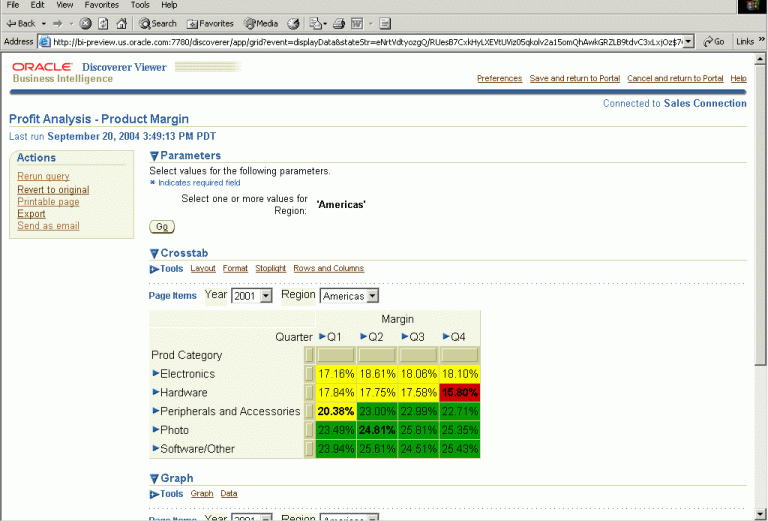Click the Forward arrow button
Screen dimensions: 768x521
tap(58, 24)
